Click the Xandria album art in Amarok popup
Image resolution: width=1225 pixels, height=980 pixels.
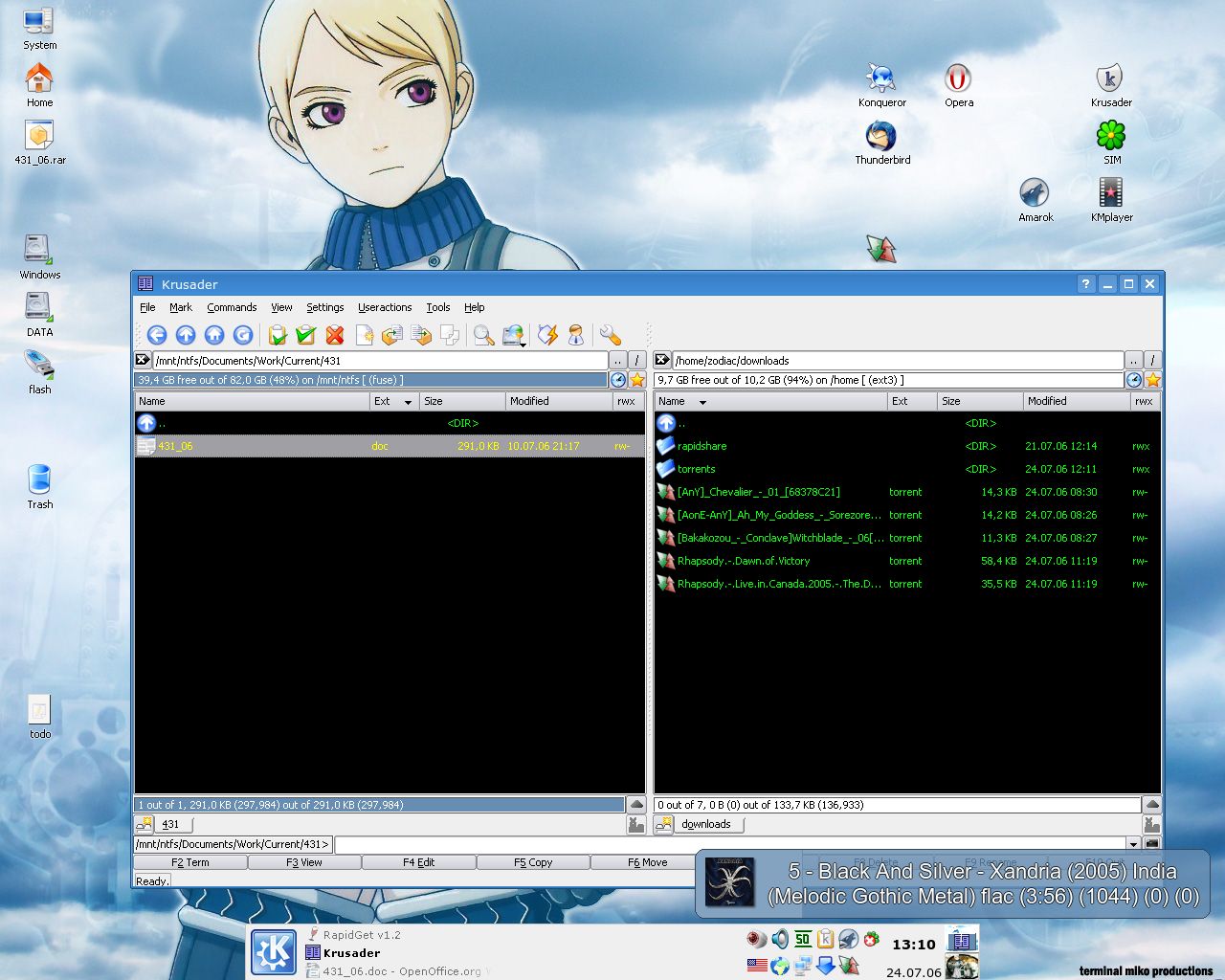[x=729, y=882]
